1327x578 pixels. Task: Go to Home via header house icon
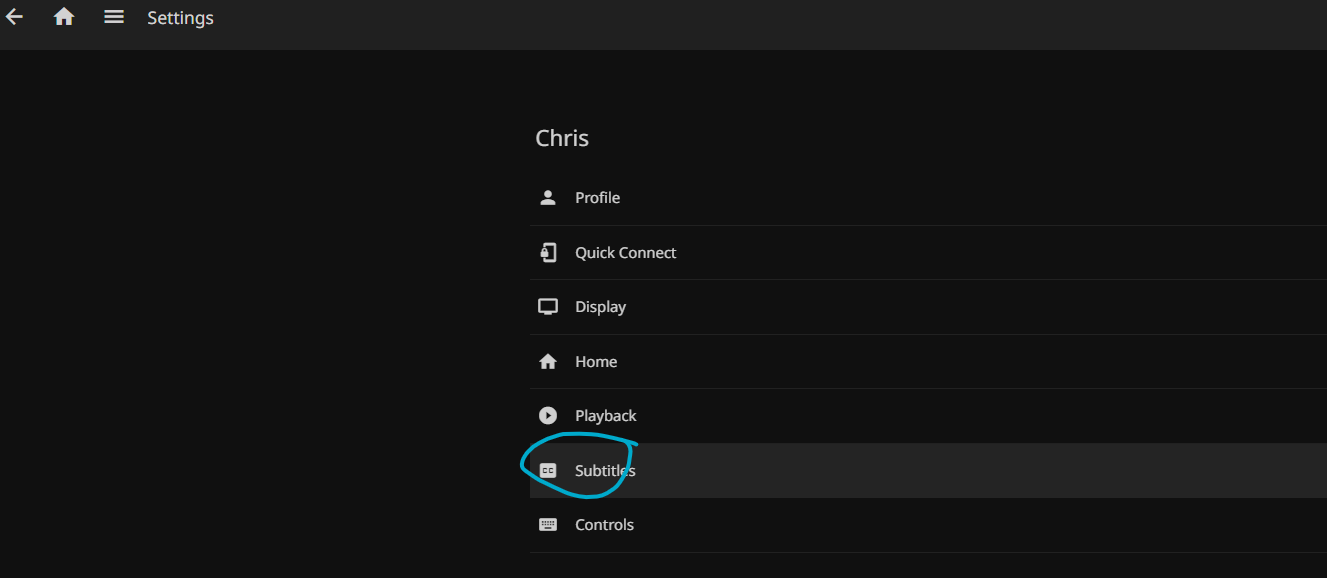coord(64,17)
